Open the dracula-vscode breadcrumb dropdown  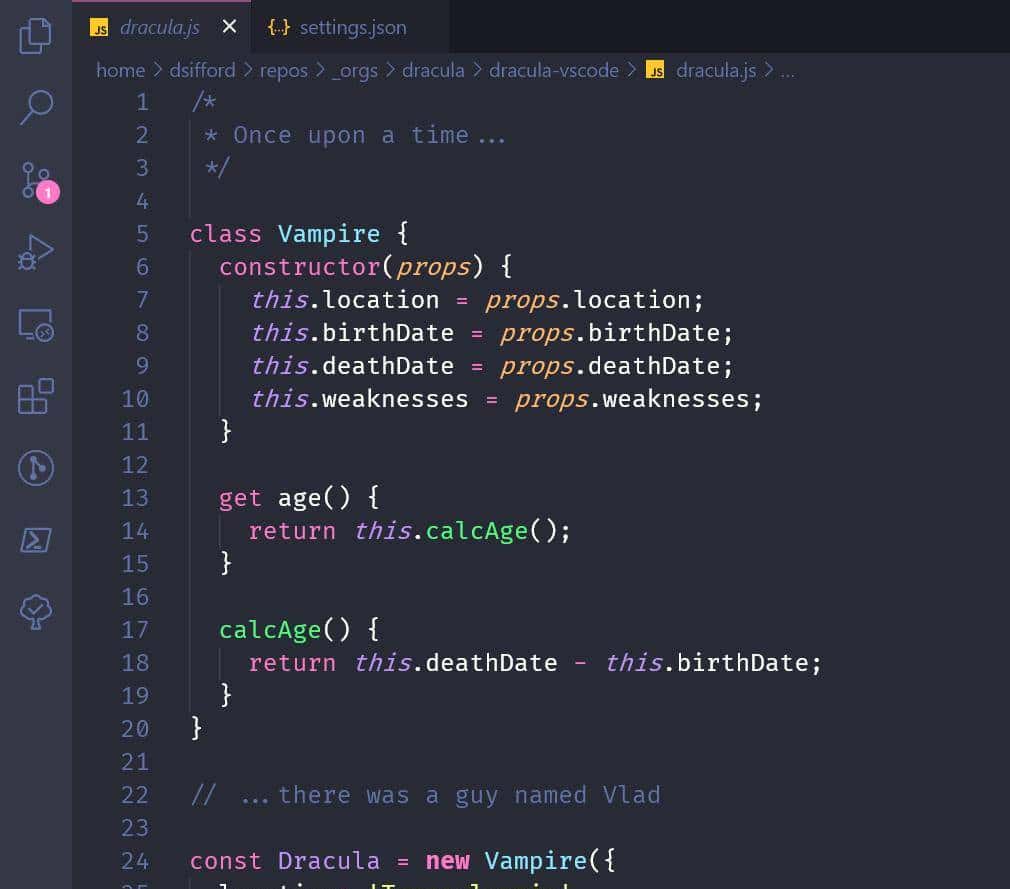pyautogui.click(x=552, y=70)
